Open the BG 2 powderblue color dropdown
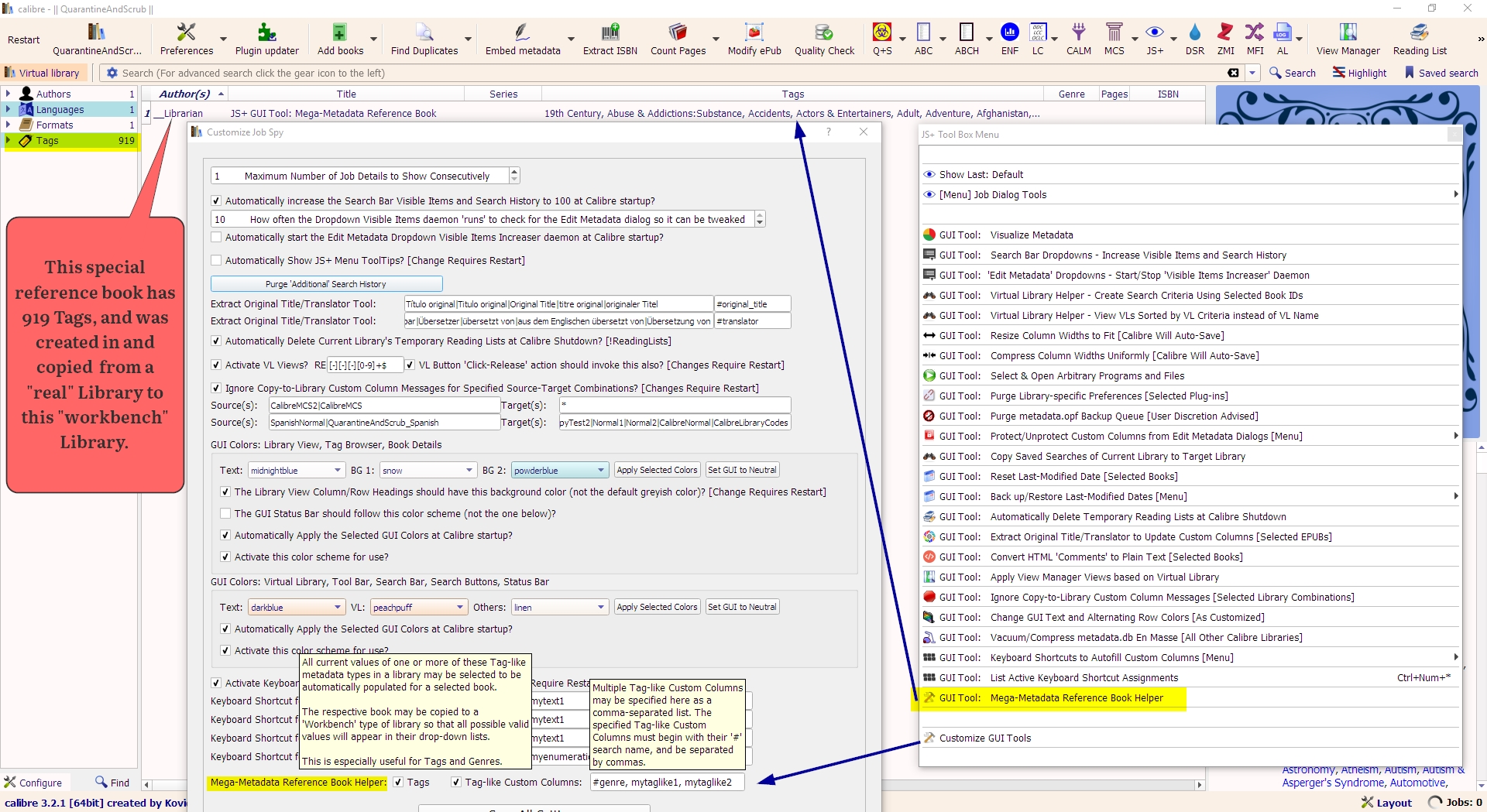 tap(559, 471)
